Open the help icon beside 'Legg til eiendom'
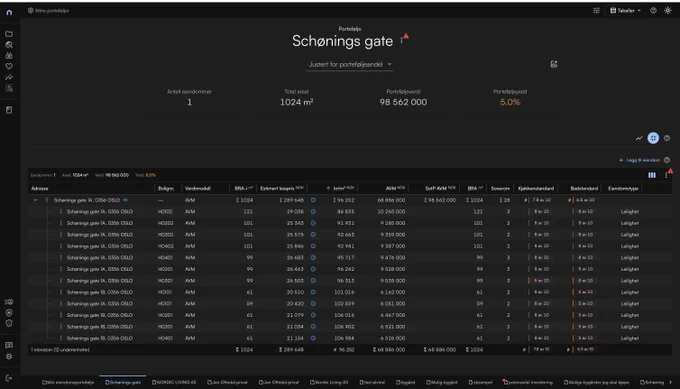 tap(667, 160)
